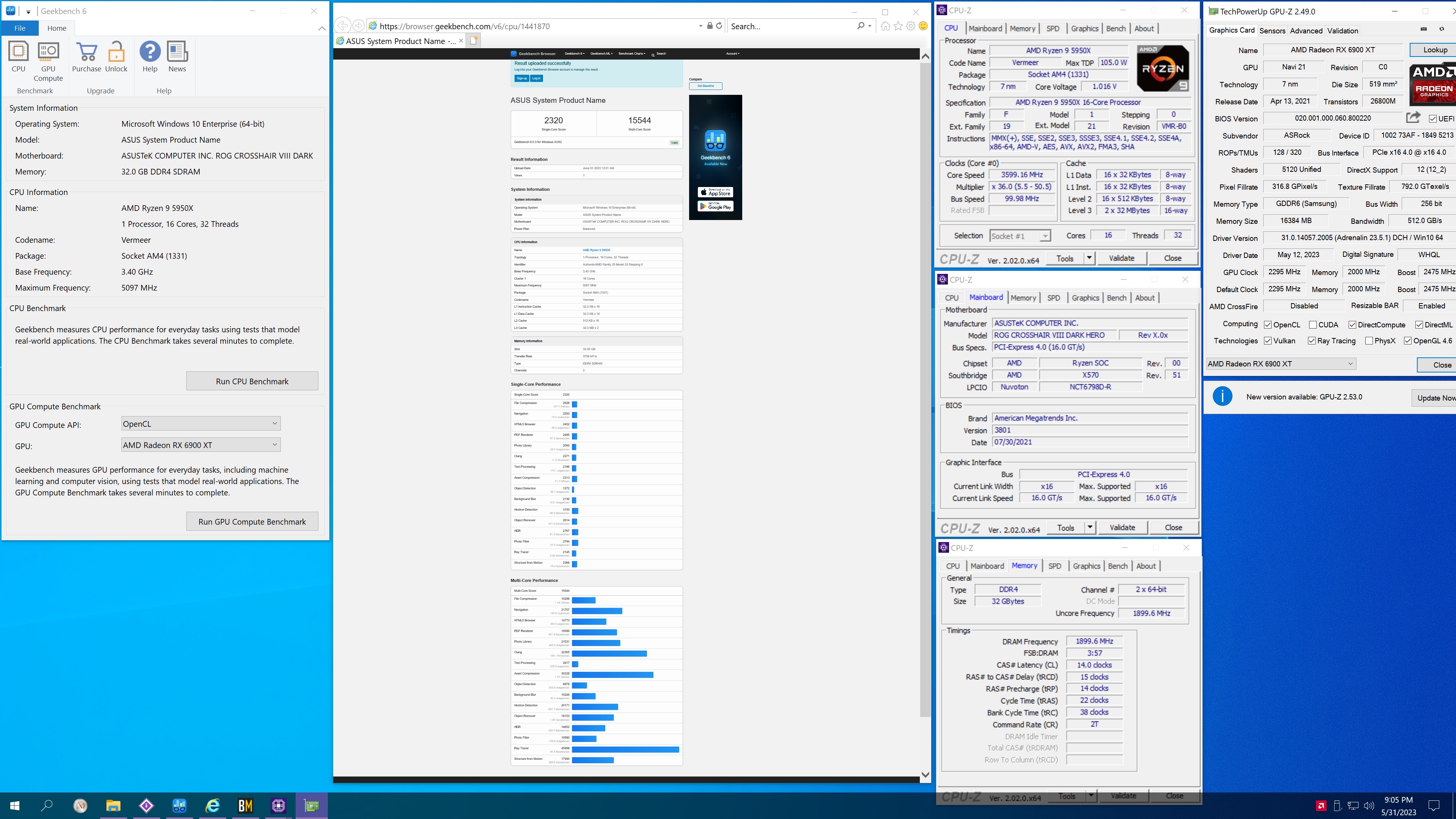The image size is (1456, 819).
Task: Switch to Advanced tab in GPU-Z
Action: pos(1306,30)
